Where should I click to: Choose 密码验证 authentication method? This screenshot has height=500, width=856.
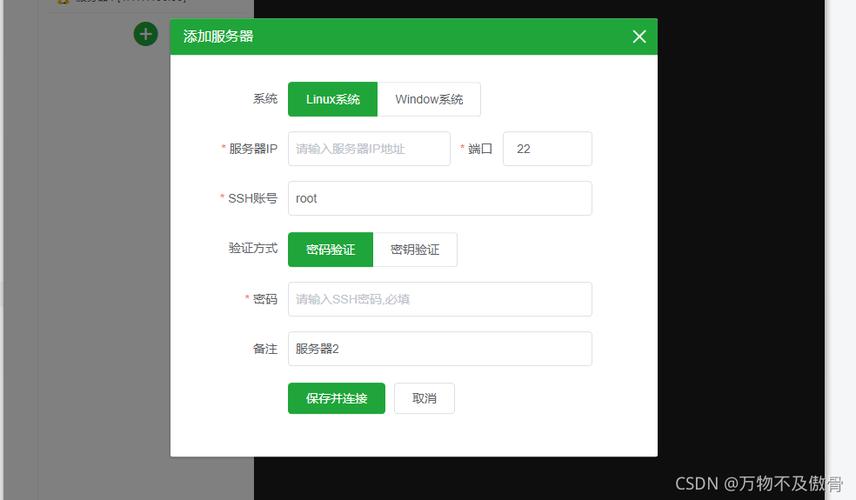[x=330, y=249]
